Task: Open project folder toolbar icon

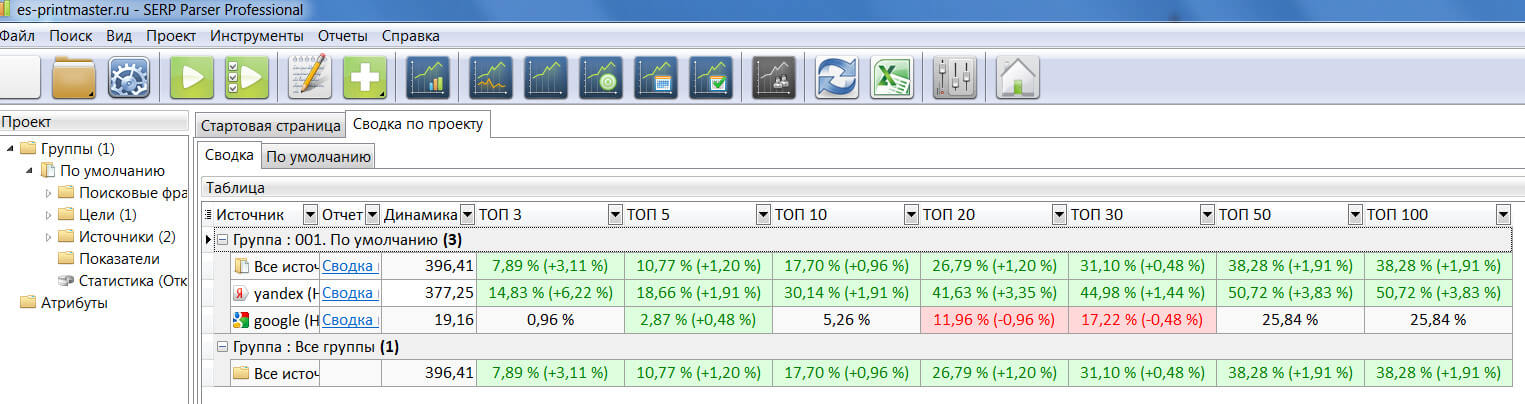Action: point(74,77)
